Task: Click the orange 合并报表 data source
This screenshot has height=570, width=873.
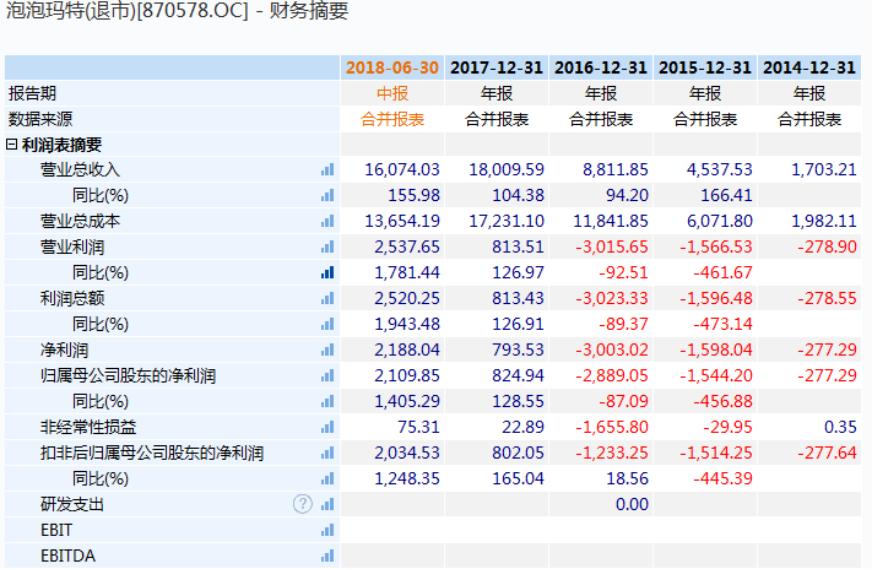Action: (x=393, y=119)
